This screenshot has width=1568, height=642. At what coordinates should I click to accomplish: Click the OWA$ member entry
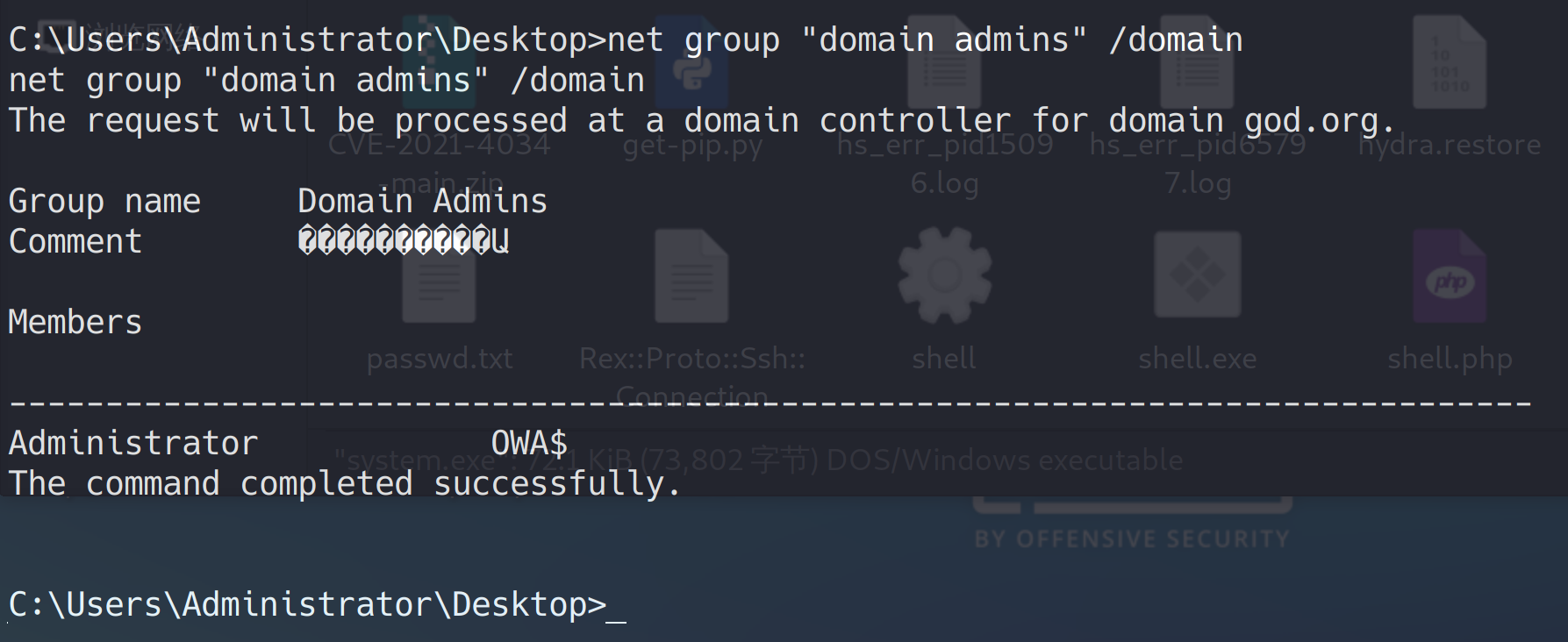tap(529, 443)
